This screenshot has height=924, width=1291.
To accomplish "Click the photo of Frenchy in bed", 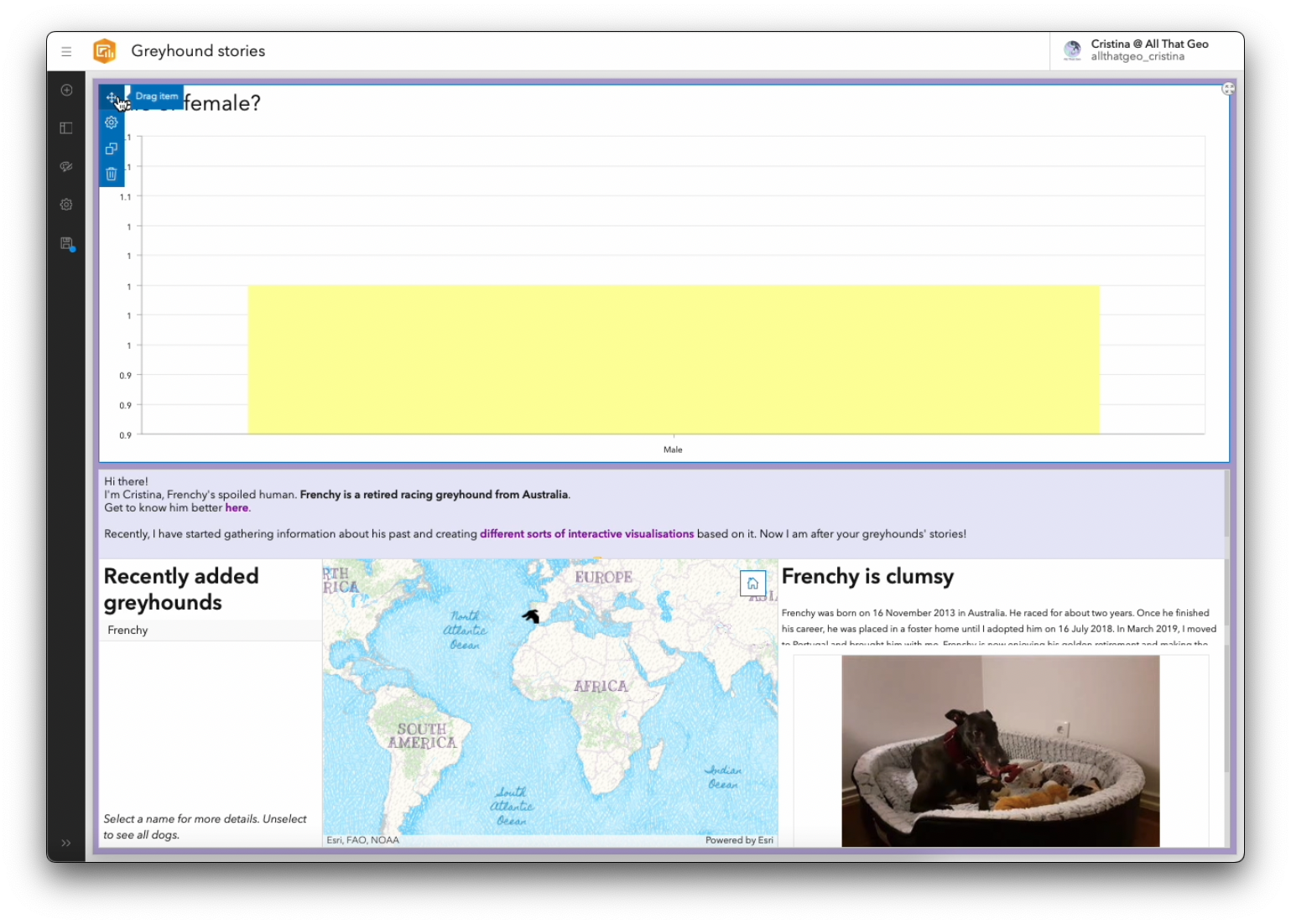I will coord(1000,751).
